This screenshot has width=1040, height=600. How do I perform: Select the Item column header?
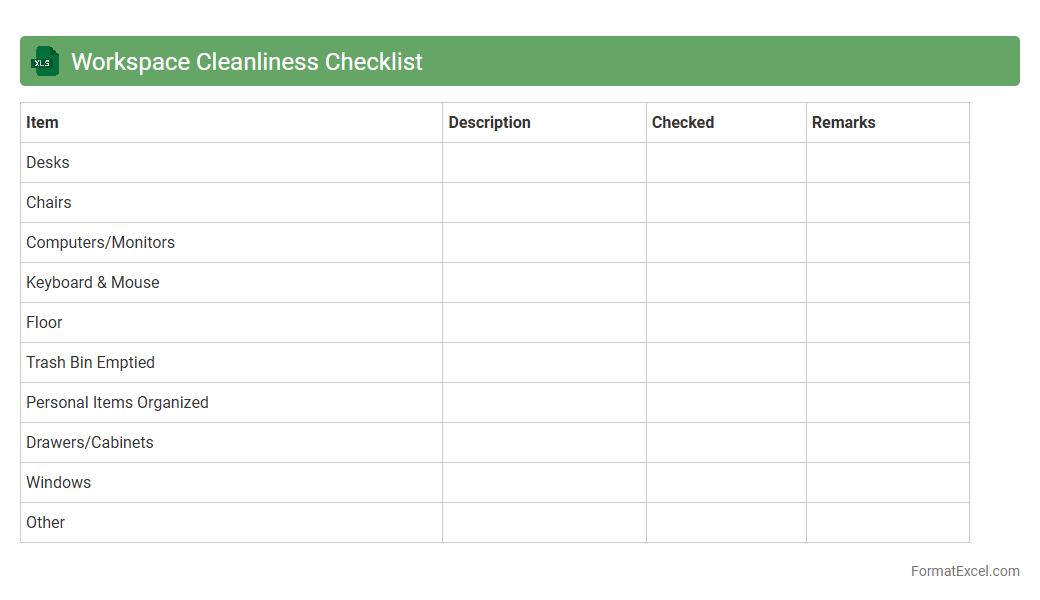tap(43, 123)
